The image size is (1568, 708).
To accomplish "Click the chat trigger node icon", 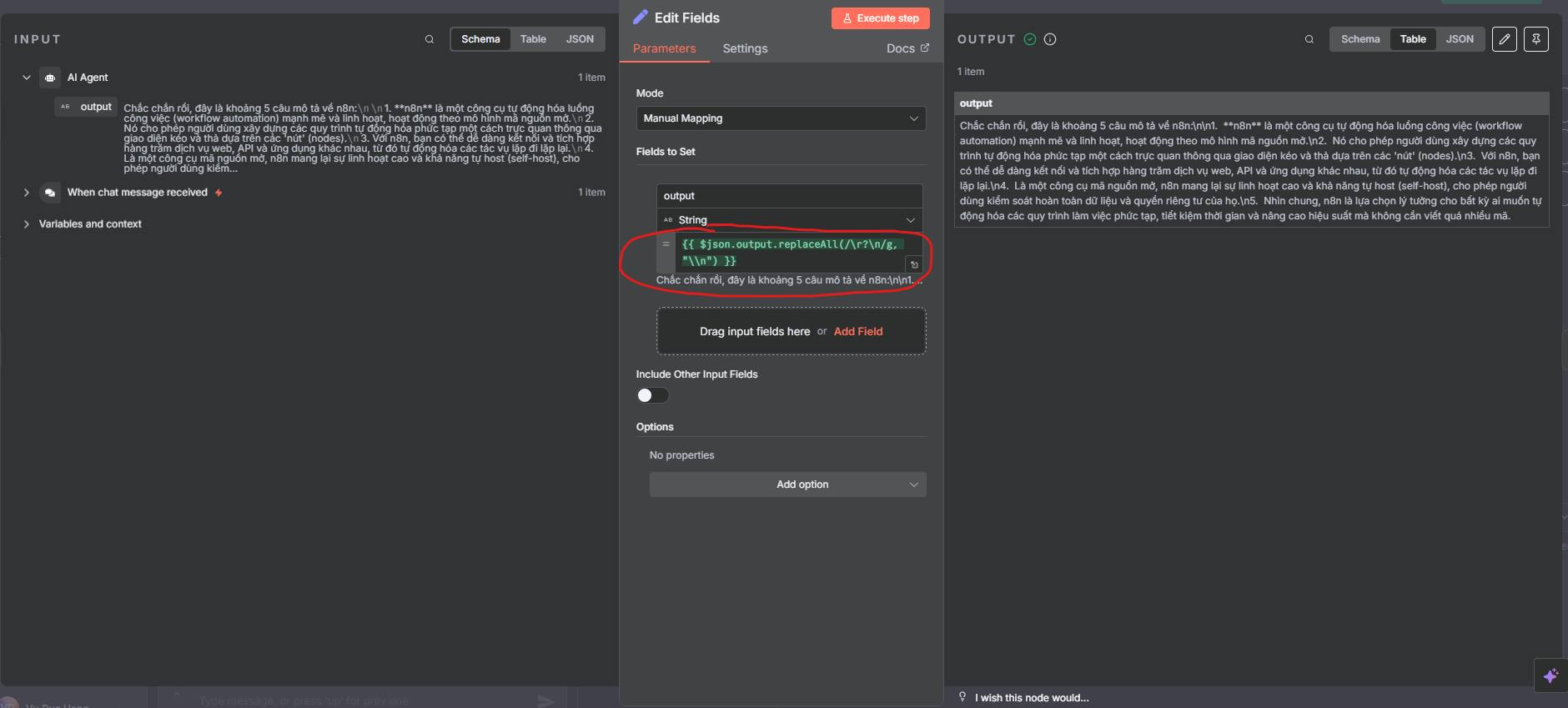I will coord(50,193).
